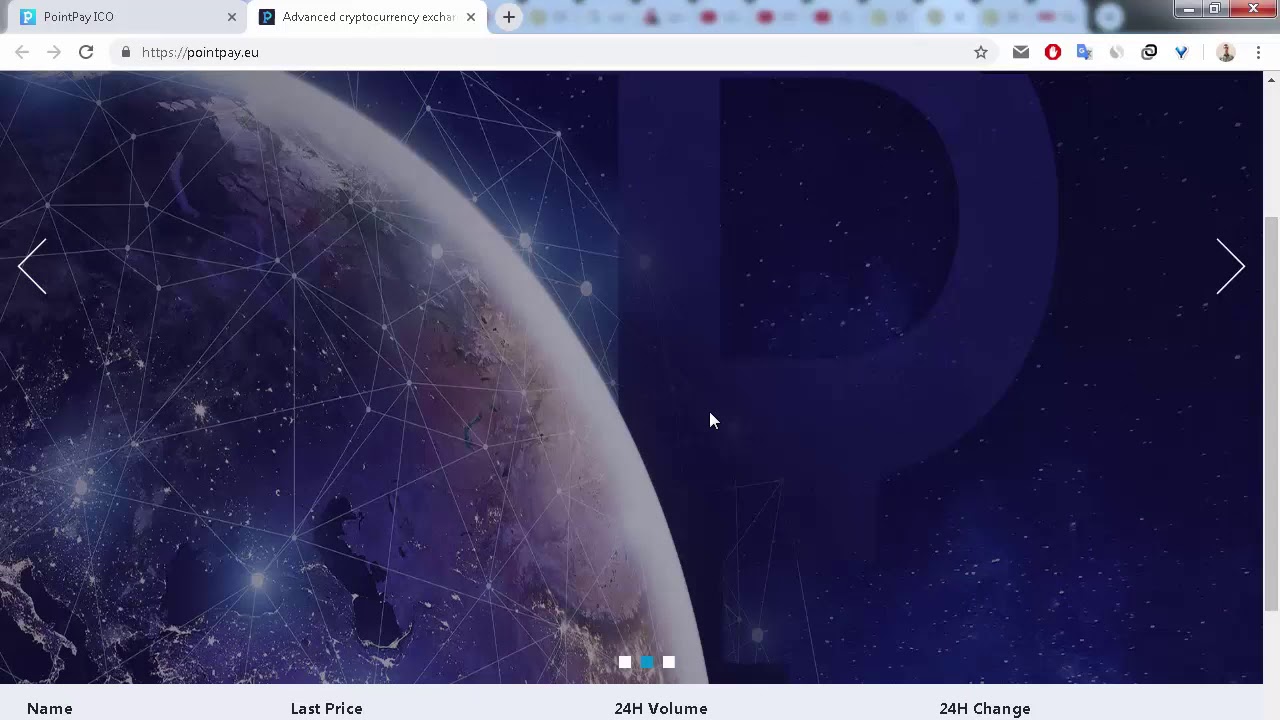The height and width of the screenshot is (720, 1280).
Task: Bookmark this page with the star
Action: point(981,52)
